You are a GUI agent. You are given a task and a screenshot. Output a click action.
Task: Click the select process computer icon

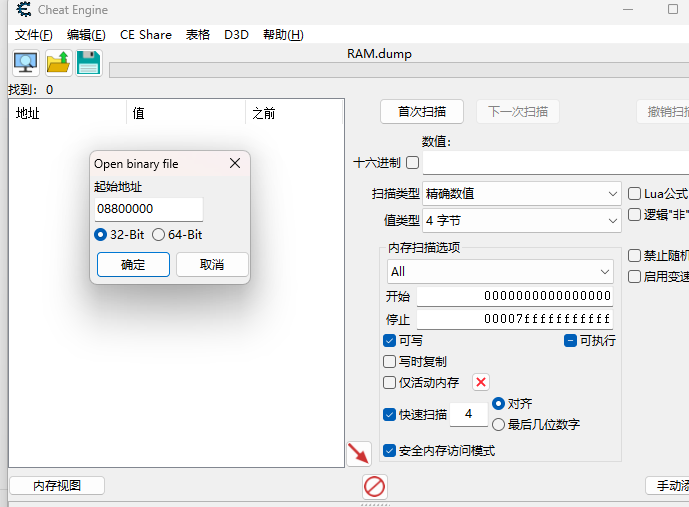[26, 64]
